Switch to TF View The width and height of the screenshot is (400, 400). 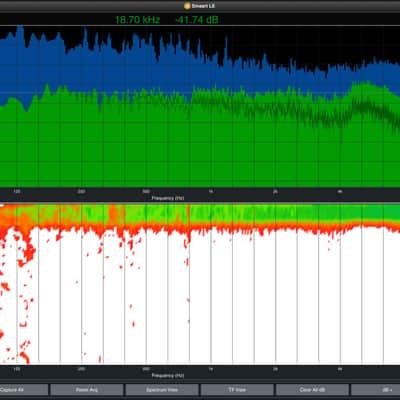click(x=237, y=389)
